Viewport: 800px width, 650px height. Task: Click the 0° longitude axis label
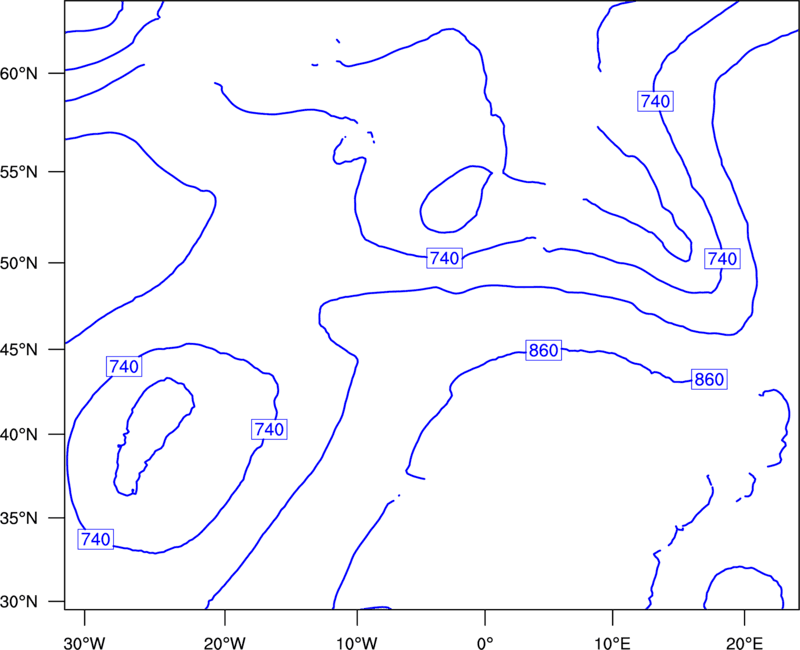[485, 643]
